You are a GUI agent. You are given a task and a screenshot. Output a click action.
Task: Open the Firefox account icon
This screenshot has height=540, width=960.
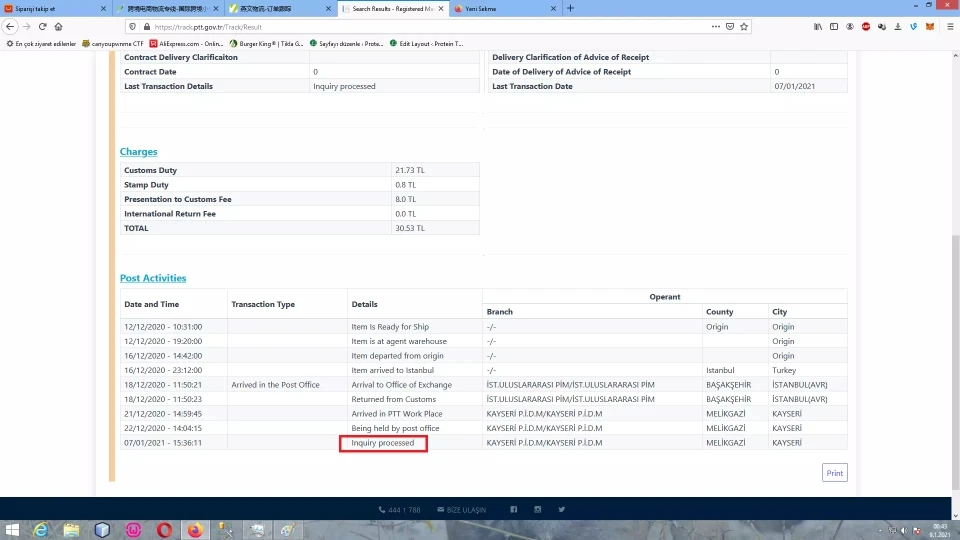click(x=850, y=26)
